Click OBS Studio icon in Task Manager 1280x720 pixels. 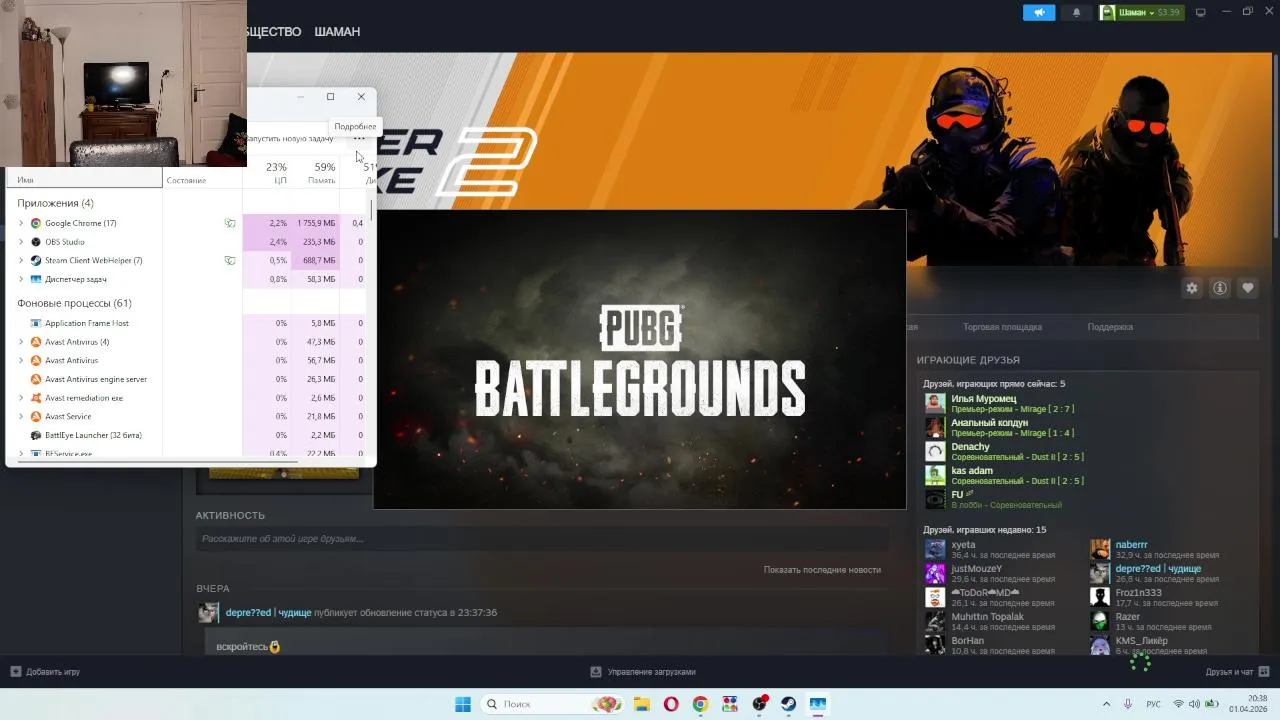pos(36,242)
